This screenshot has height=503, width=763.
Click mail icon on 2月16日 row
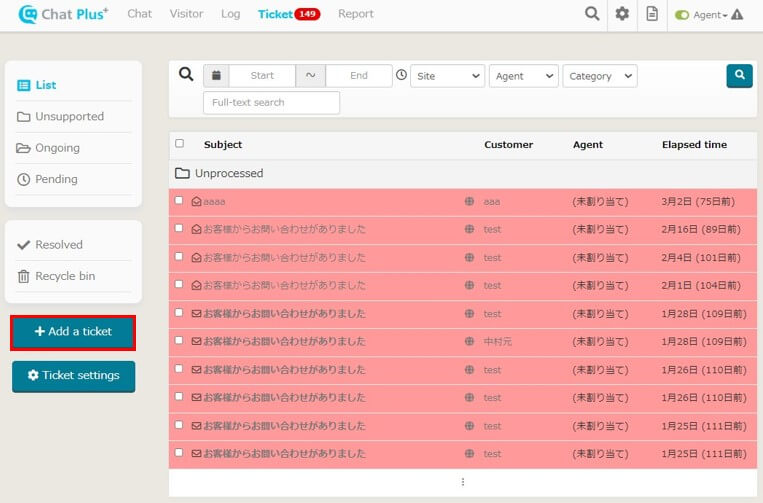[x=197, y=229]
